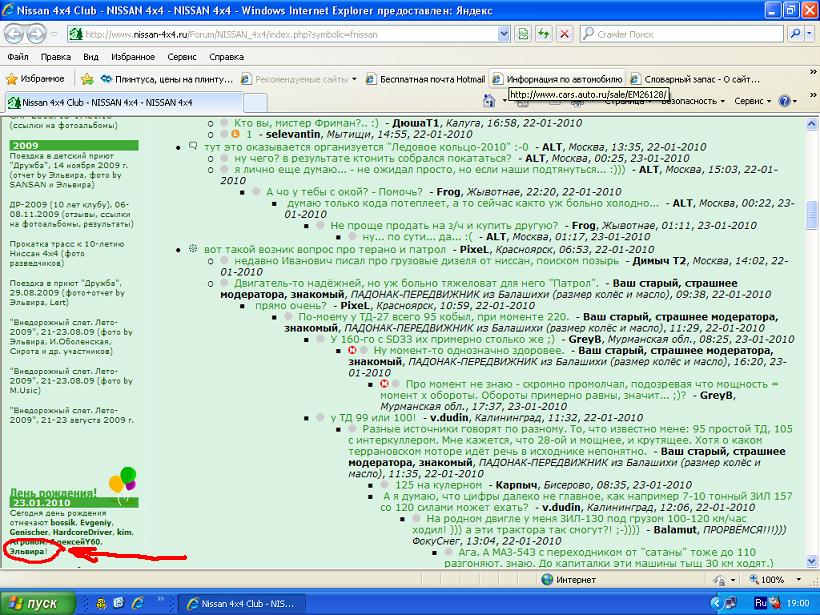Click the Ru language indicator in the tray
Image resolution: width=820 pixels, height=615 pixels.
point(761,603)
